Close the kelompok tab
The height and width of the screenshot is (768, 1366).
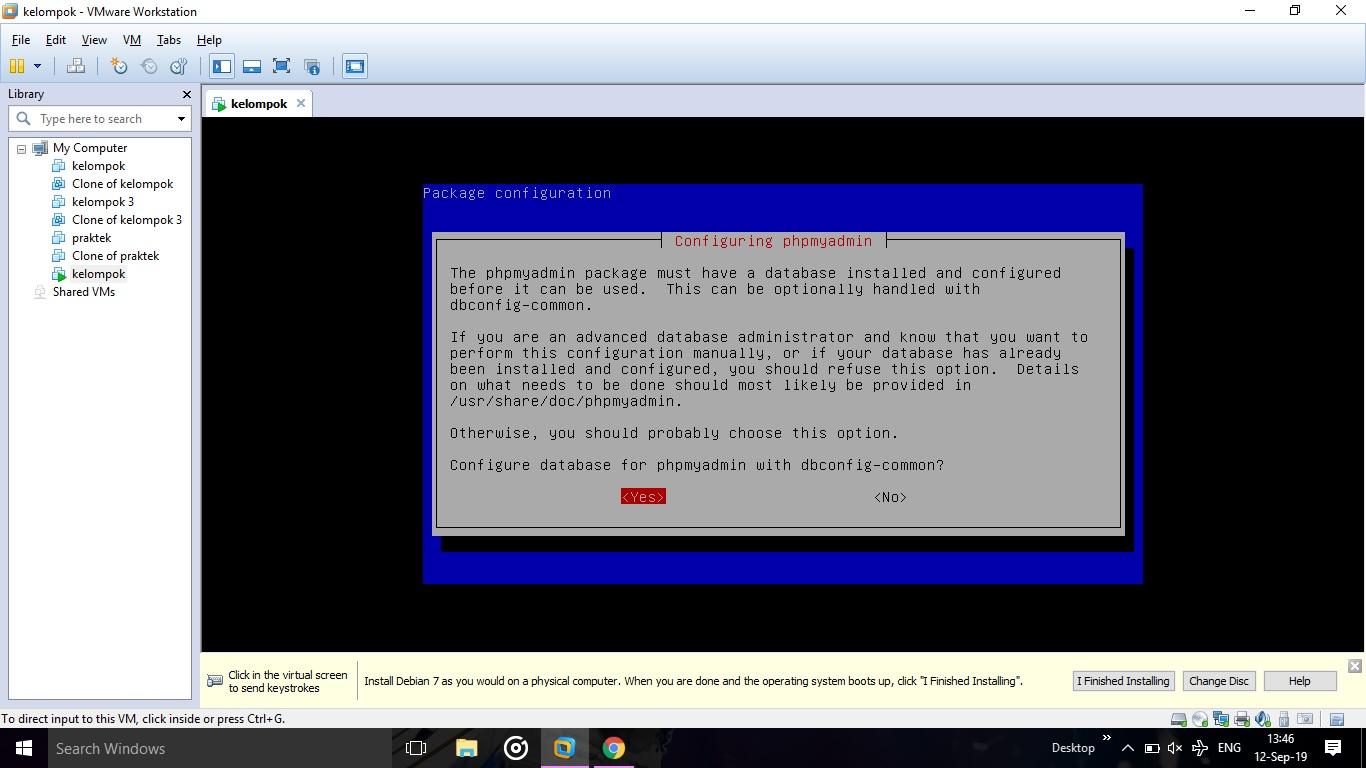point(300,103)
